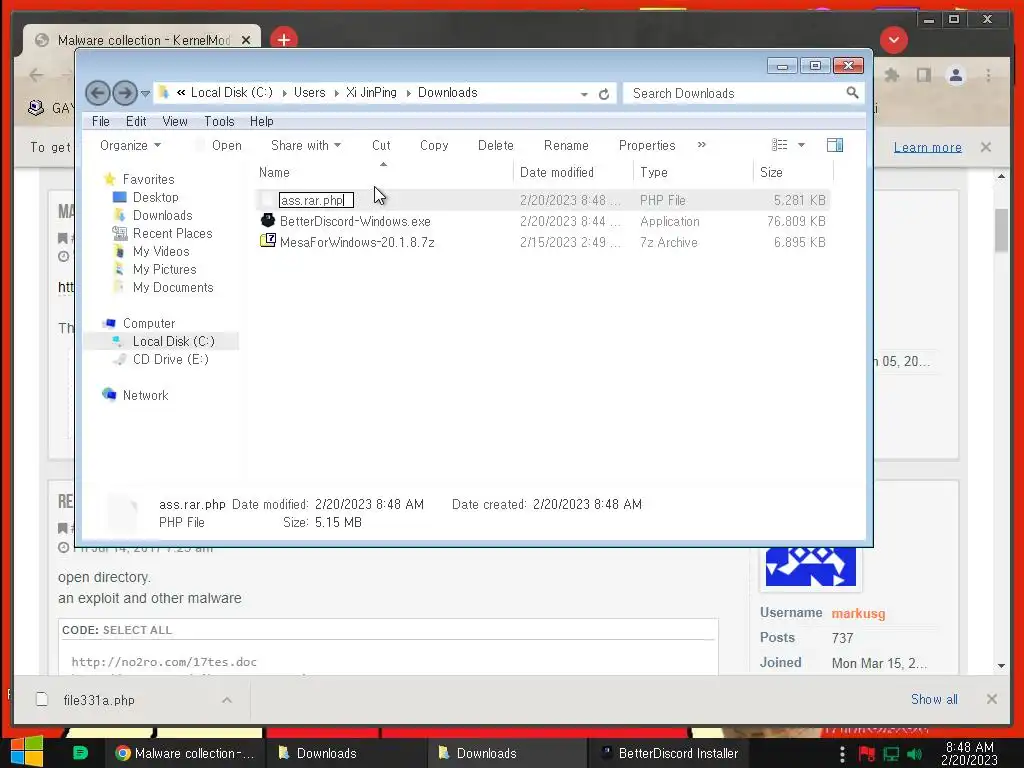This screenshot has width=1024, height=768.
Task: Click Users in the address breadcrumb
Action: click(x=310, y=93)
